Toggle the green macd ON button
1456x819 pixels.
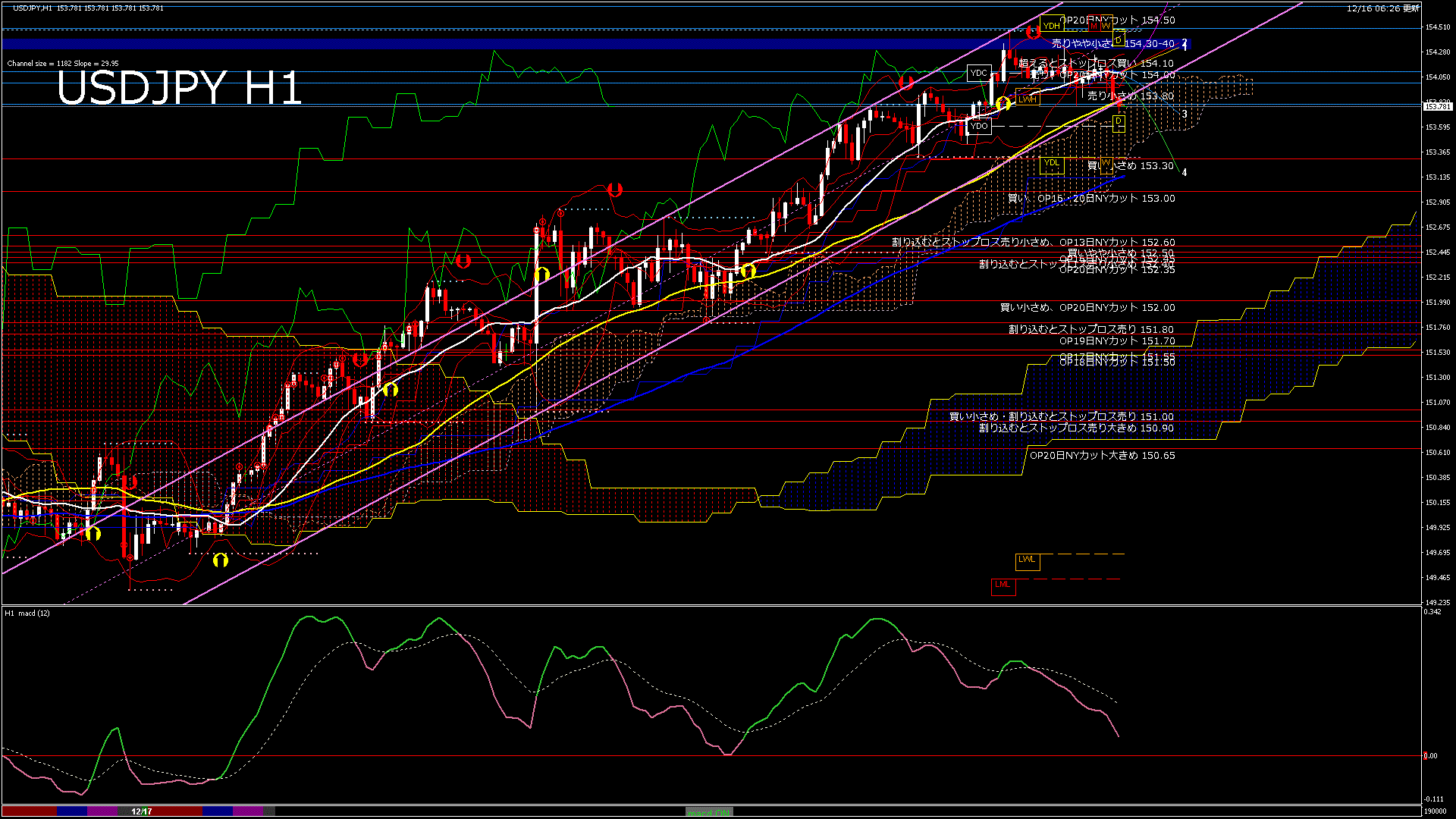pos(709,811)
